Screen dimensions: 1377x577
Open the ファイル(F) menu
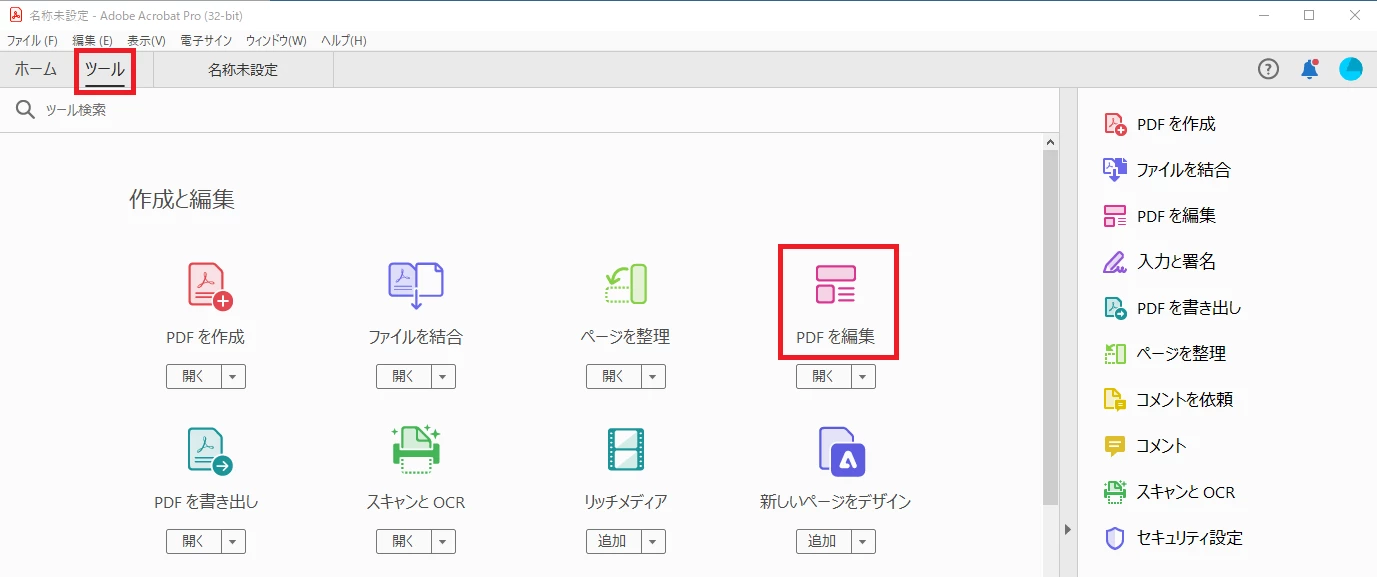point(32,41)
